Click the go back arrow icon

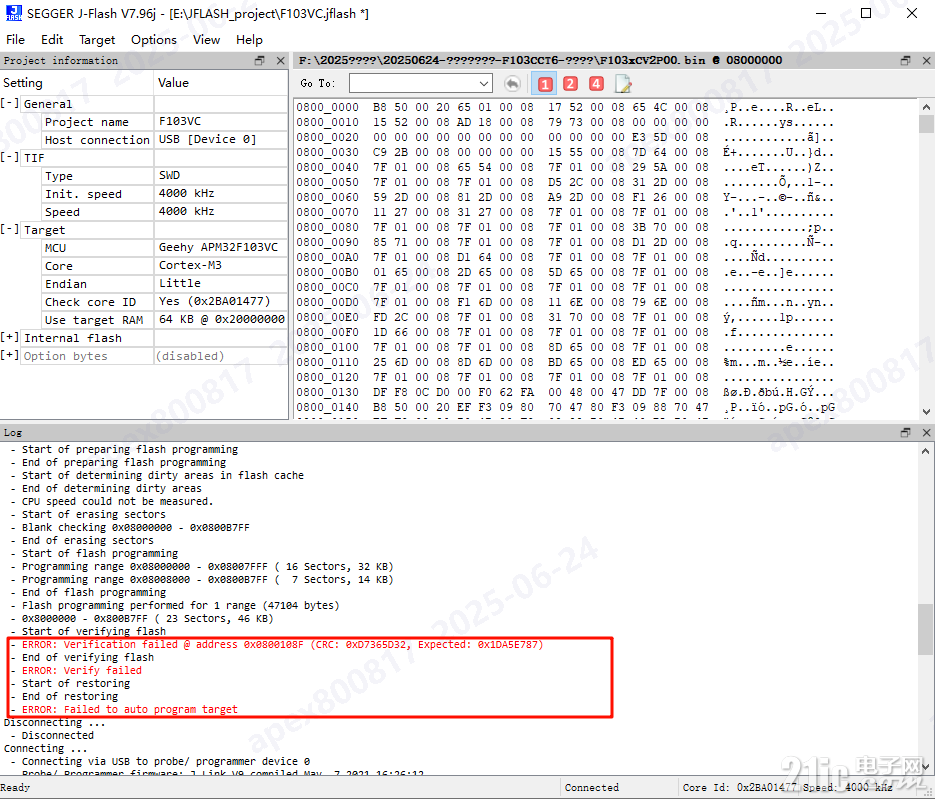(512, 83)
